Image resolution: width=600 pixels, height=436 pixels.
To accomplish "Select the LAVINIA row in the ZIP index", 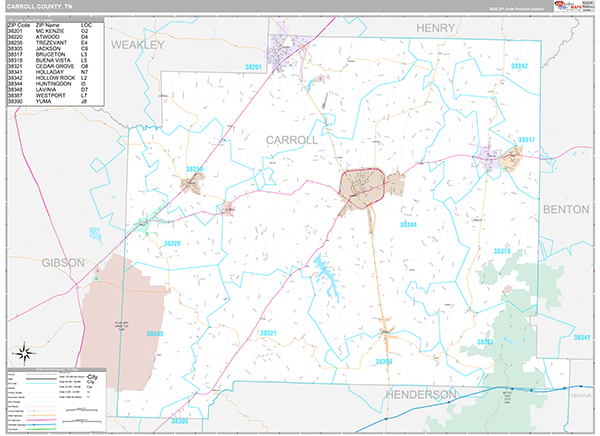I will 48,90.
